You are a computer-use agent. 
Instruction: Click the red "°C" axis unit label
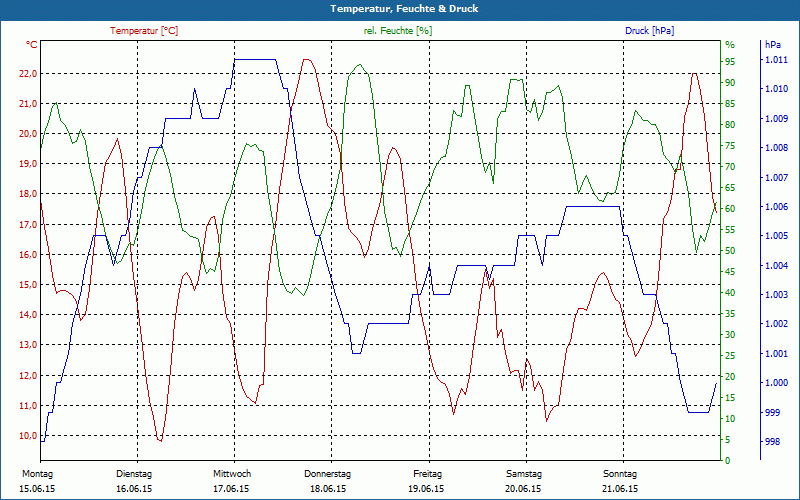pos(32,44)
